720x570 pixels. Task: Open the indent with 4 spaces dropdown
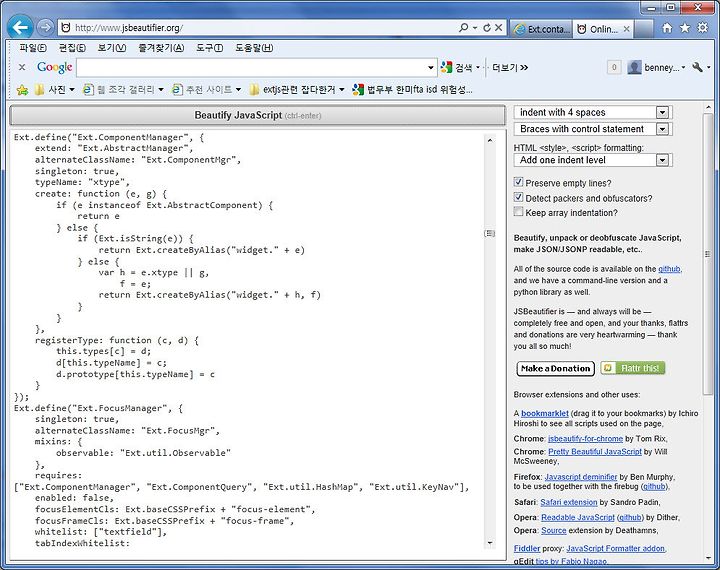click(x=593, y=112)
